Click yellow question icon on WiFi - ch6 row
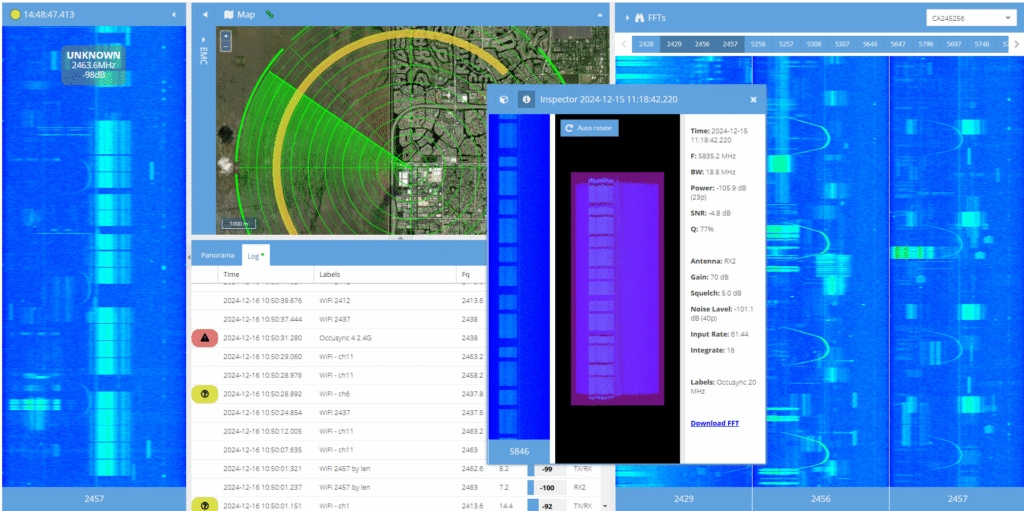The width and height of the screenshot is (1024, 511). point(204,394)
